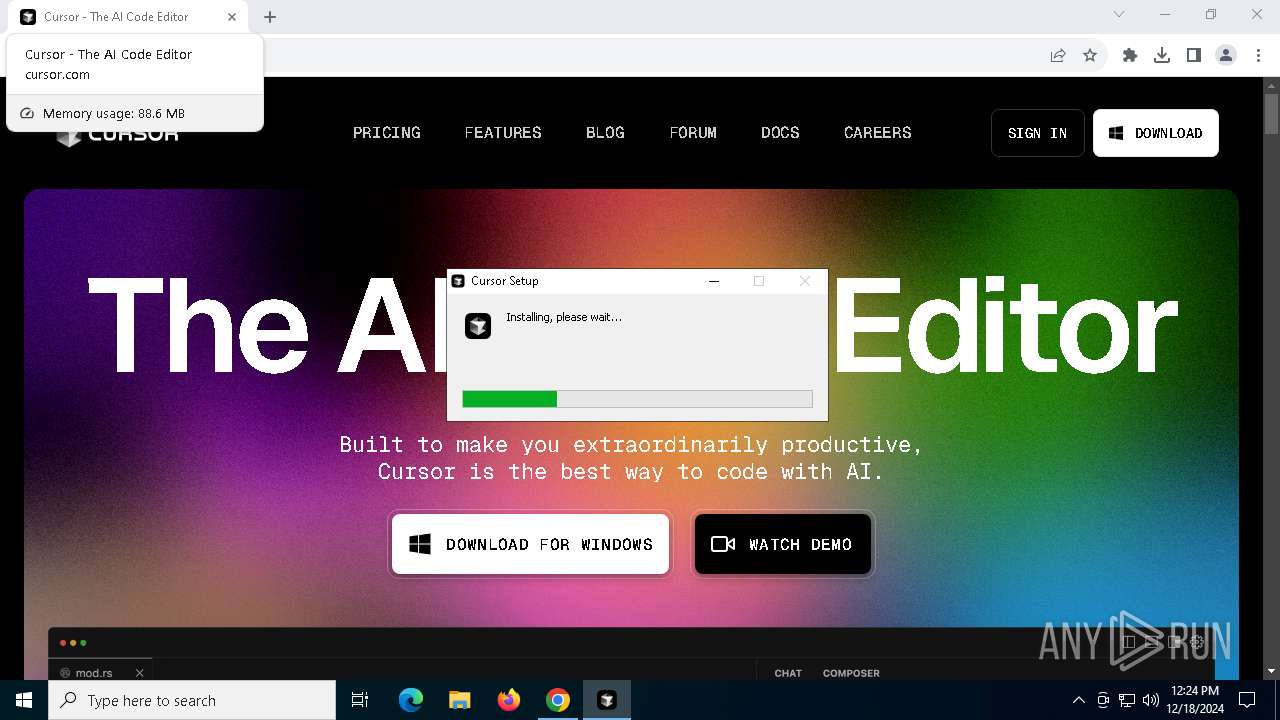The height and width of the screenshot is (720, 1280).
Task: Toggle Chrome side panel icon
Action: tap(1194, 56)
